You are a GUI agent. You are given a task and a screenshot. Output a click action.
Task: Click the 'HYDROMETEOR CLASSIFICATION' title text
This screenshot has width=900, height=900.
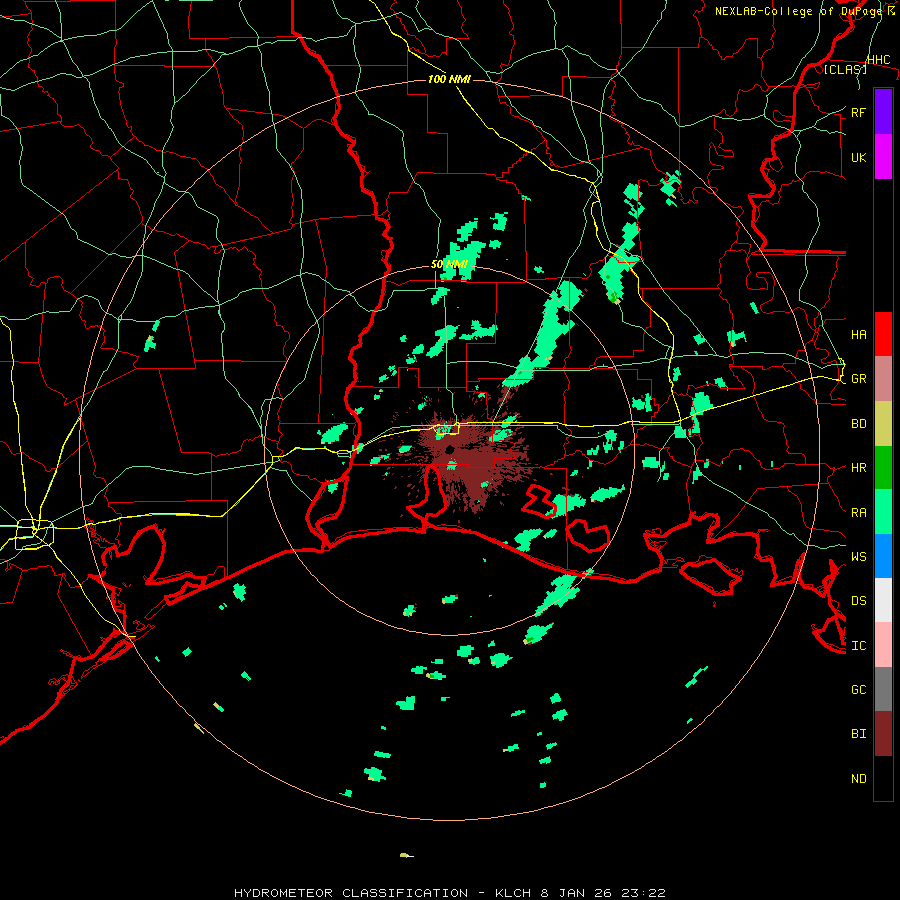(351, 893)
